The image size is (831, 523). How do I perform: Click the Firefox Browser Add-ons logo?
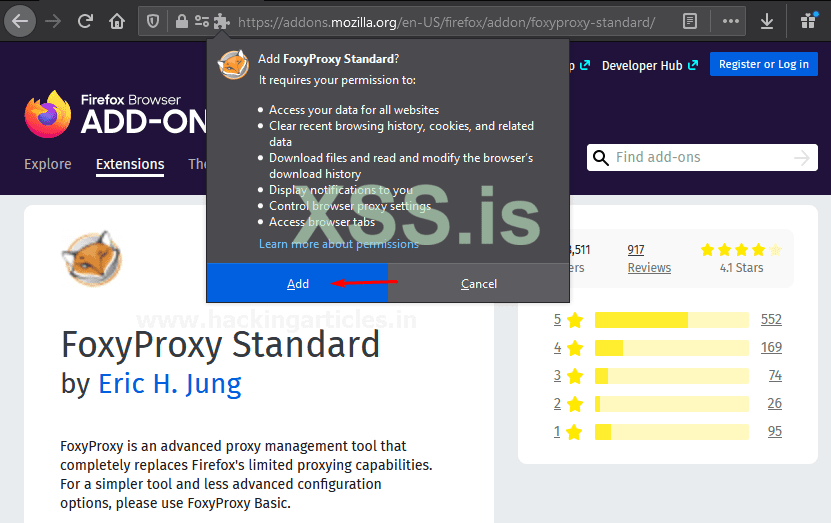pyautogui.click(x=116, y=113)
